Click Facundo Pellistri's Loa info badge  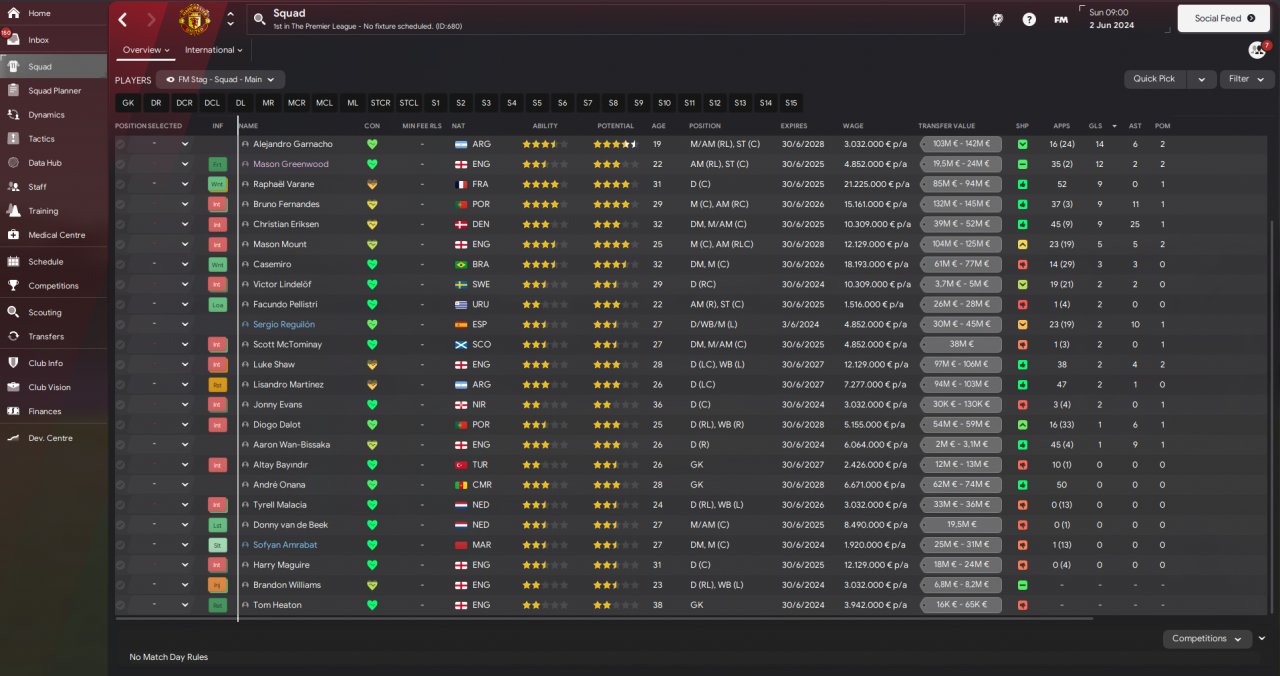(x=217, y=304)
